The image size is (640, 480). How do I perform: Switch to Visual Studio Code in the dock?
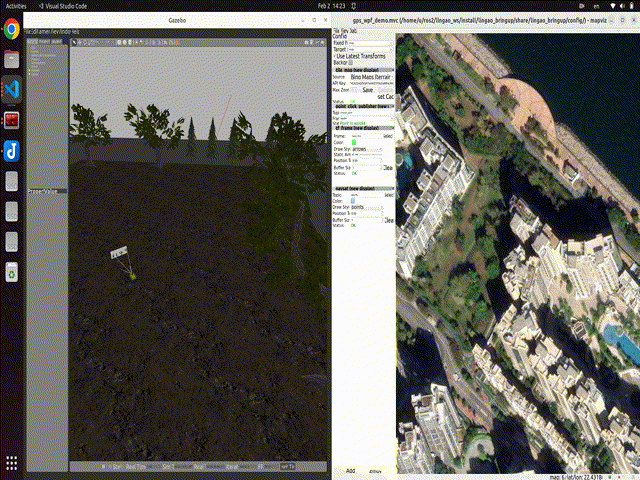11,89
